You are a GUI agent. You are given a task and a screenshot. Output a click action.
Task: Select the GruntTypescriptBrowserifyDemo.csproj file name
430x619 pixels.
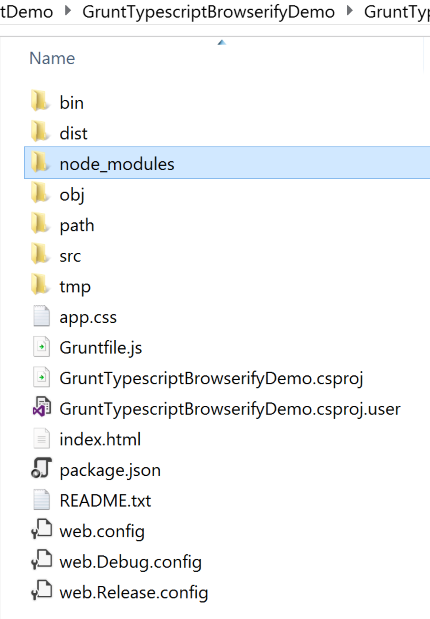tap(211, 378)
